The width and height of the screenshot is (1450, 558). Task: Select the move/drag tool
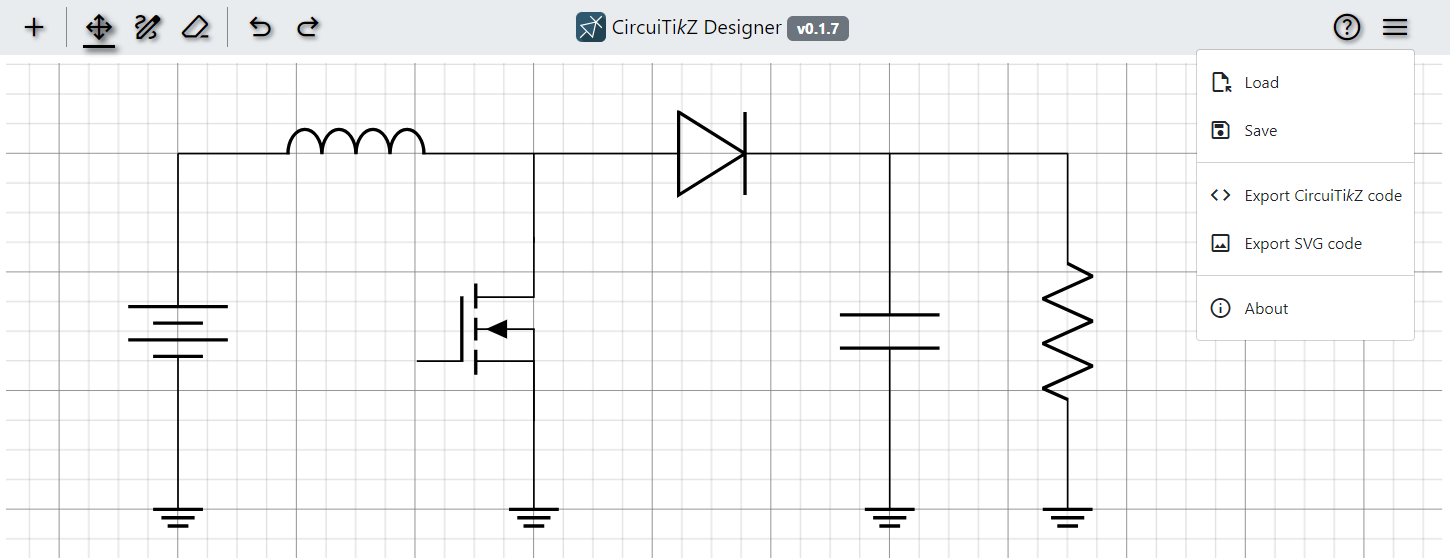tap(99, 27)
